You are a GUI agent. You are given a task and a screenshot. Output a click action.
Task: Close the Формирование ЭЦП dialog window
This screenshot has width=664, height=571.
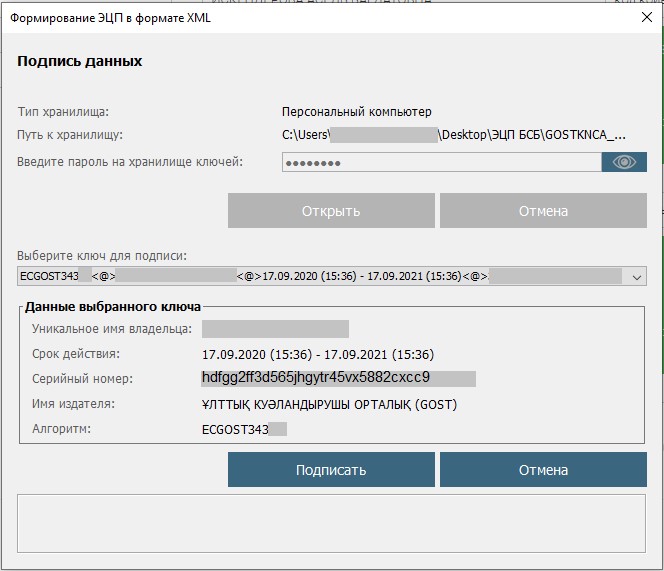click(645, 18)
